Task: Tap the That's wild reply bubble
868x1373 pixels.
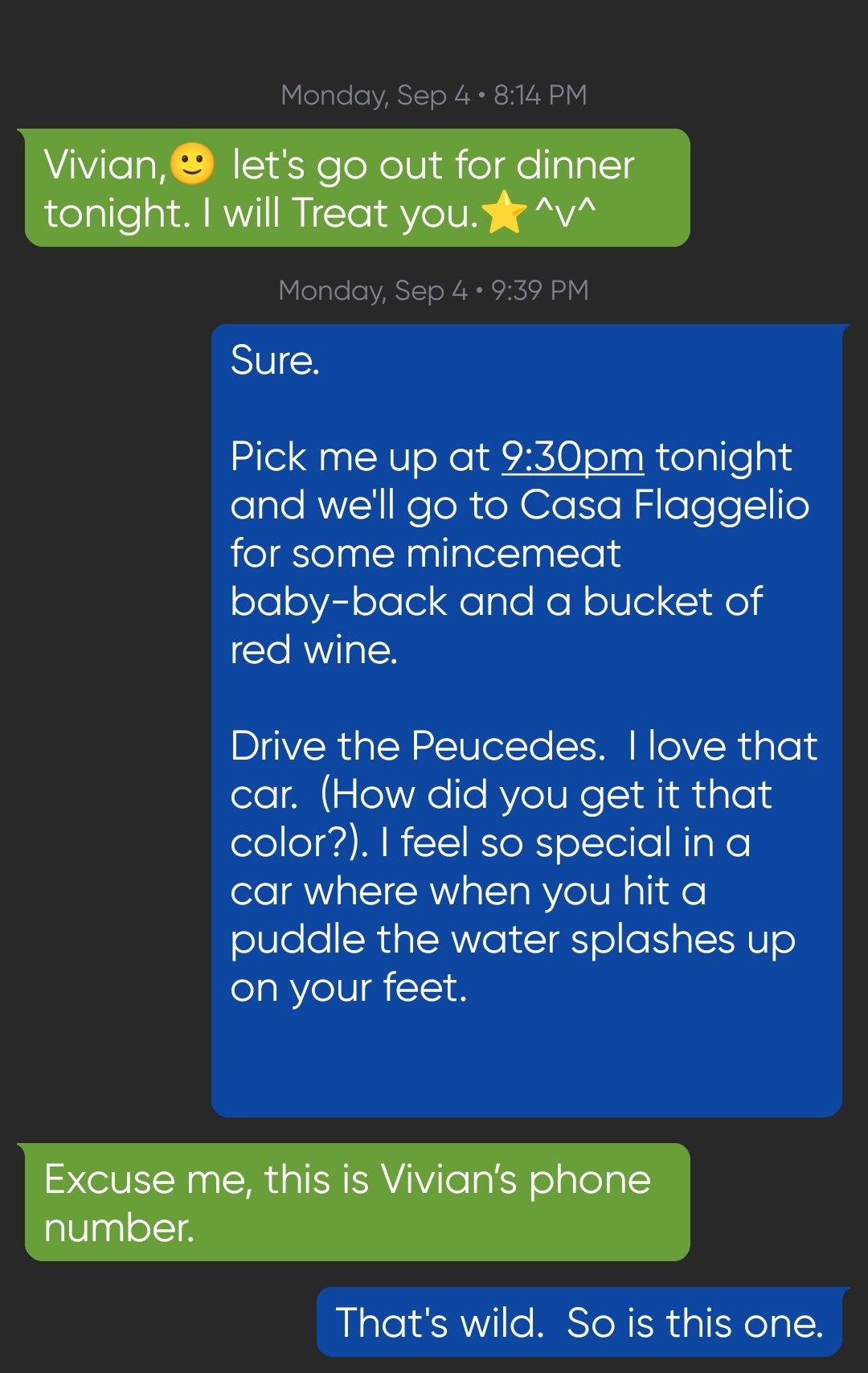Action: [579, 1322]
